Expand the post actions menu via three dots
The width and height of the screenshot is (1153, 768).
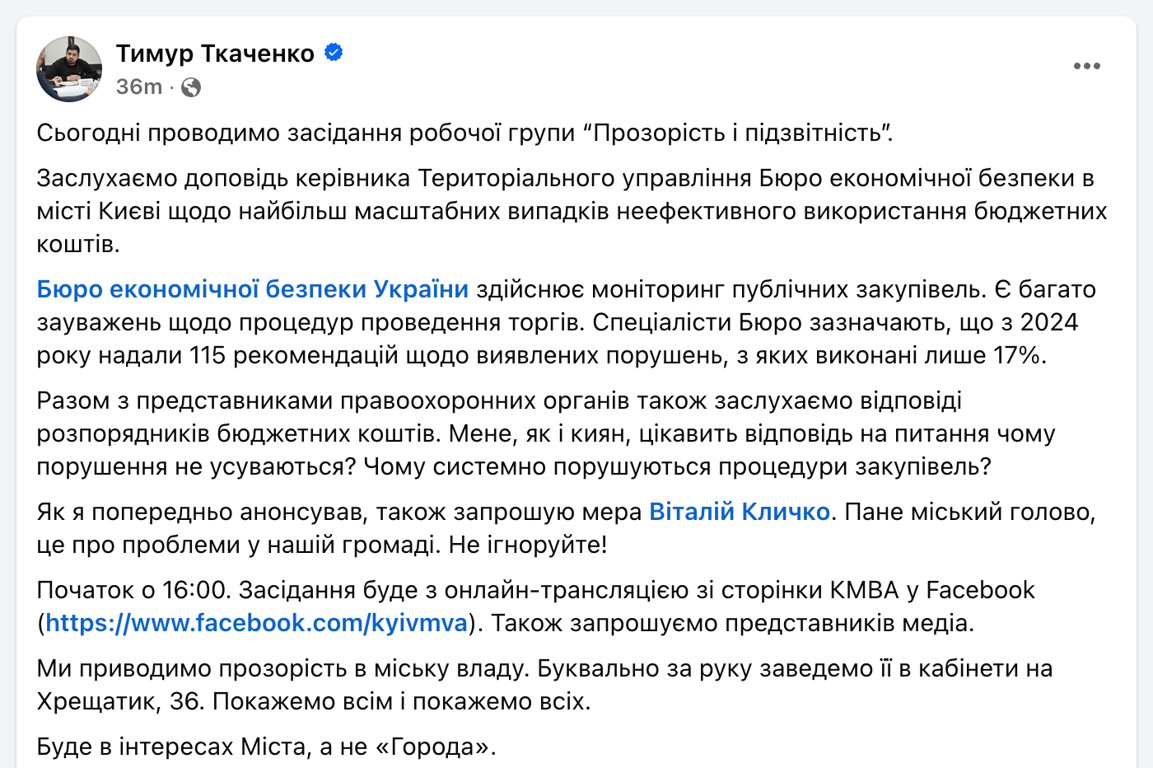(x=1086, y=66)
